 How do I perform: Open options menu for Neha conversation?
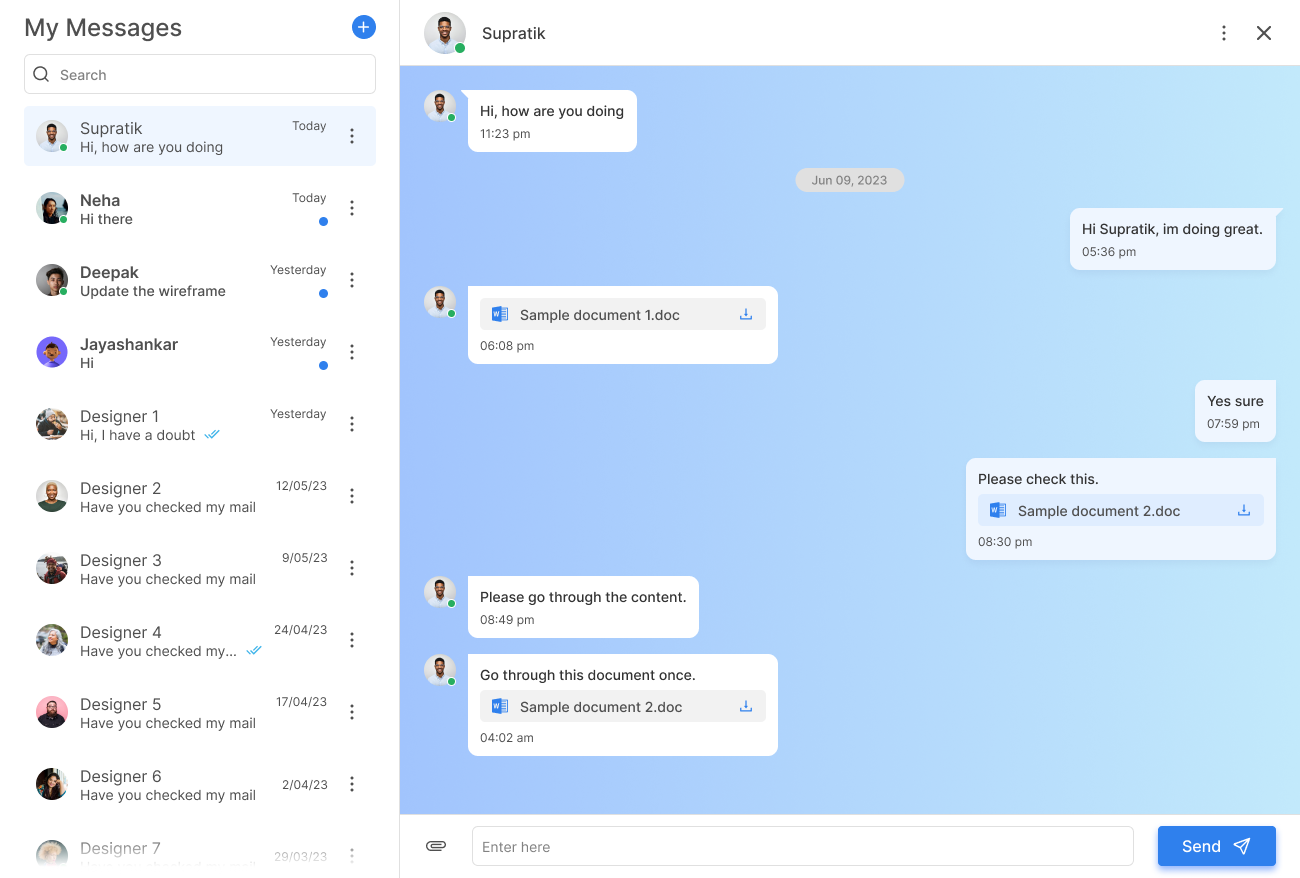tap(352, 208)
